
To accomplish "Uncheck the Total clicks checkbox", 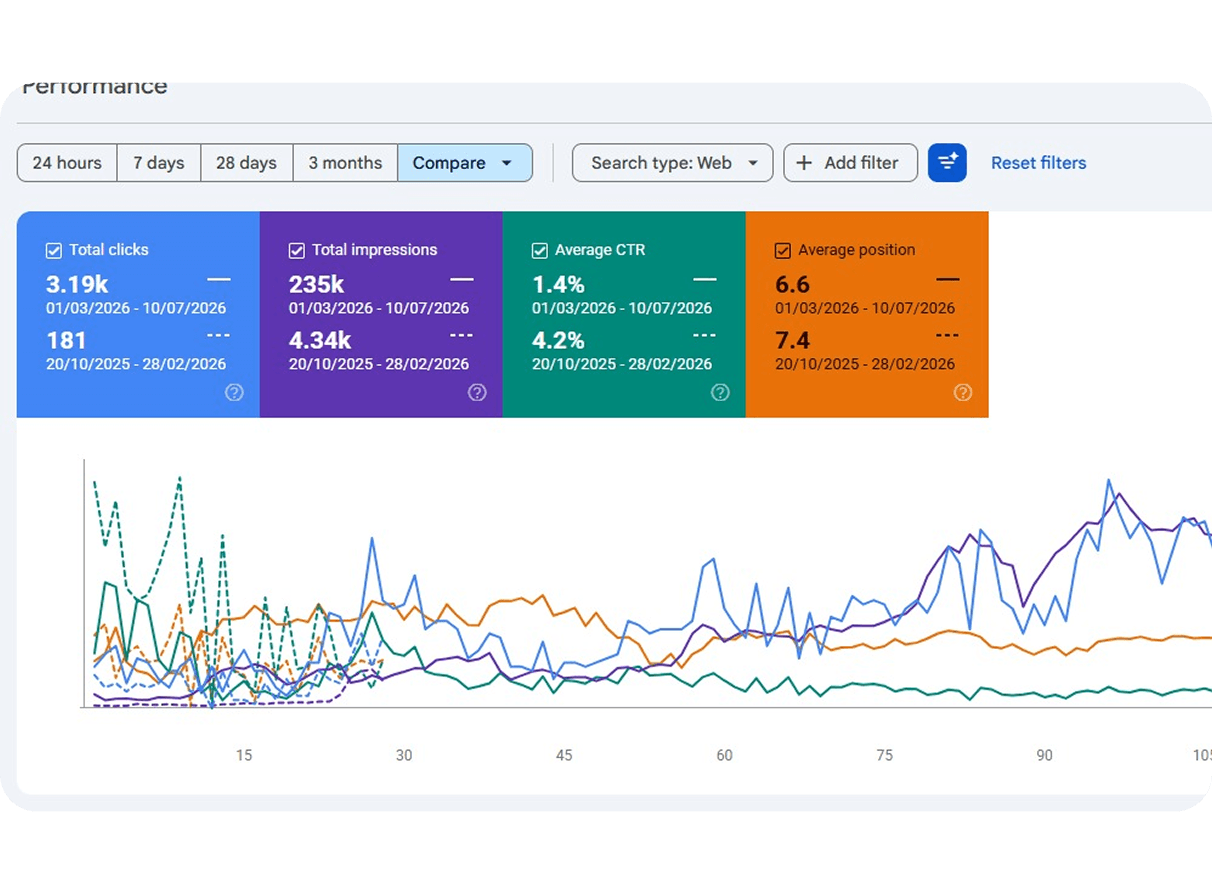I will click(x=54, y=250).
